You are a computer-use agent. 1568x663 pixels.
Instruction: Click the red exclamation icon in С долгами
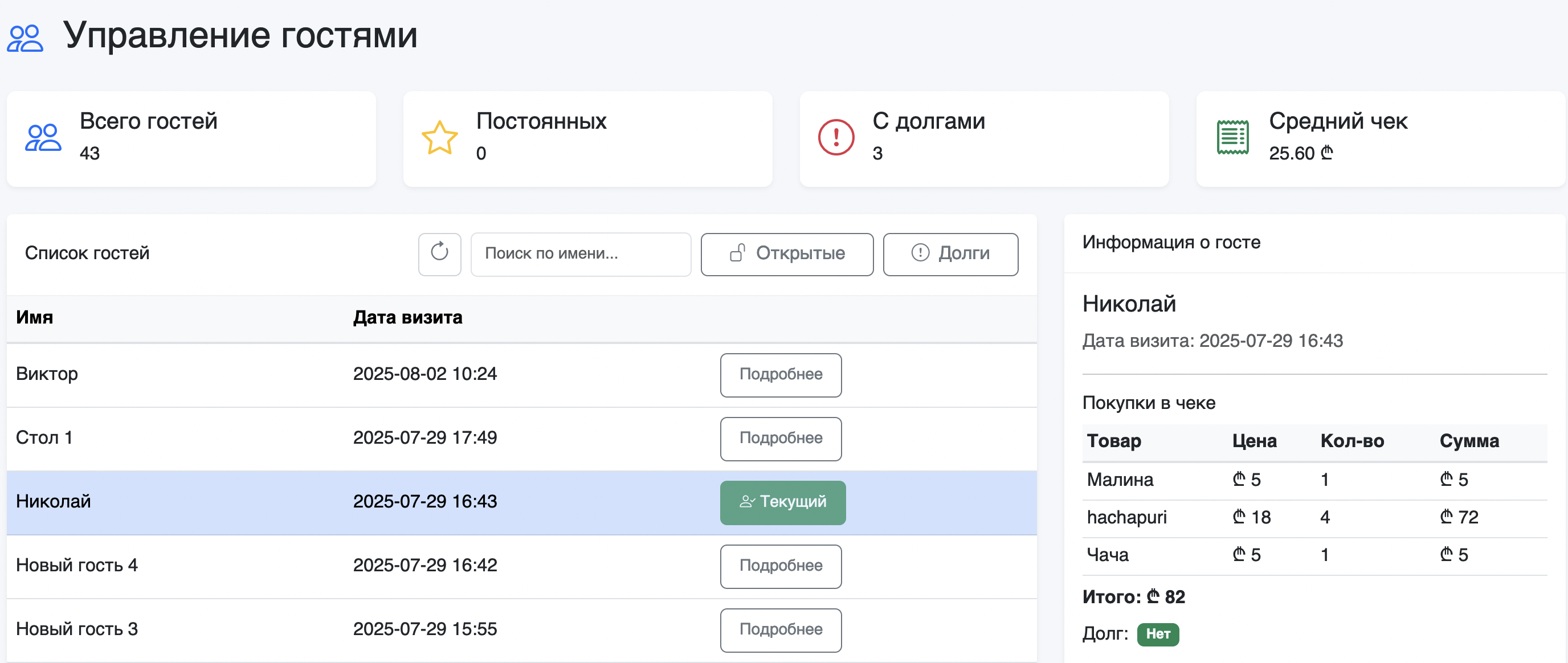(835, 138)
